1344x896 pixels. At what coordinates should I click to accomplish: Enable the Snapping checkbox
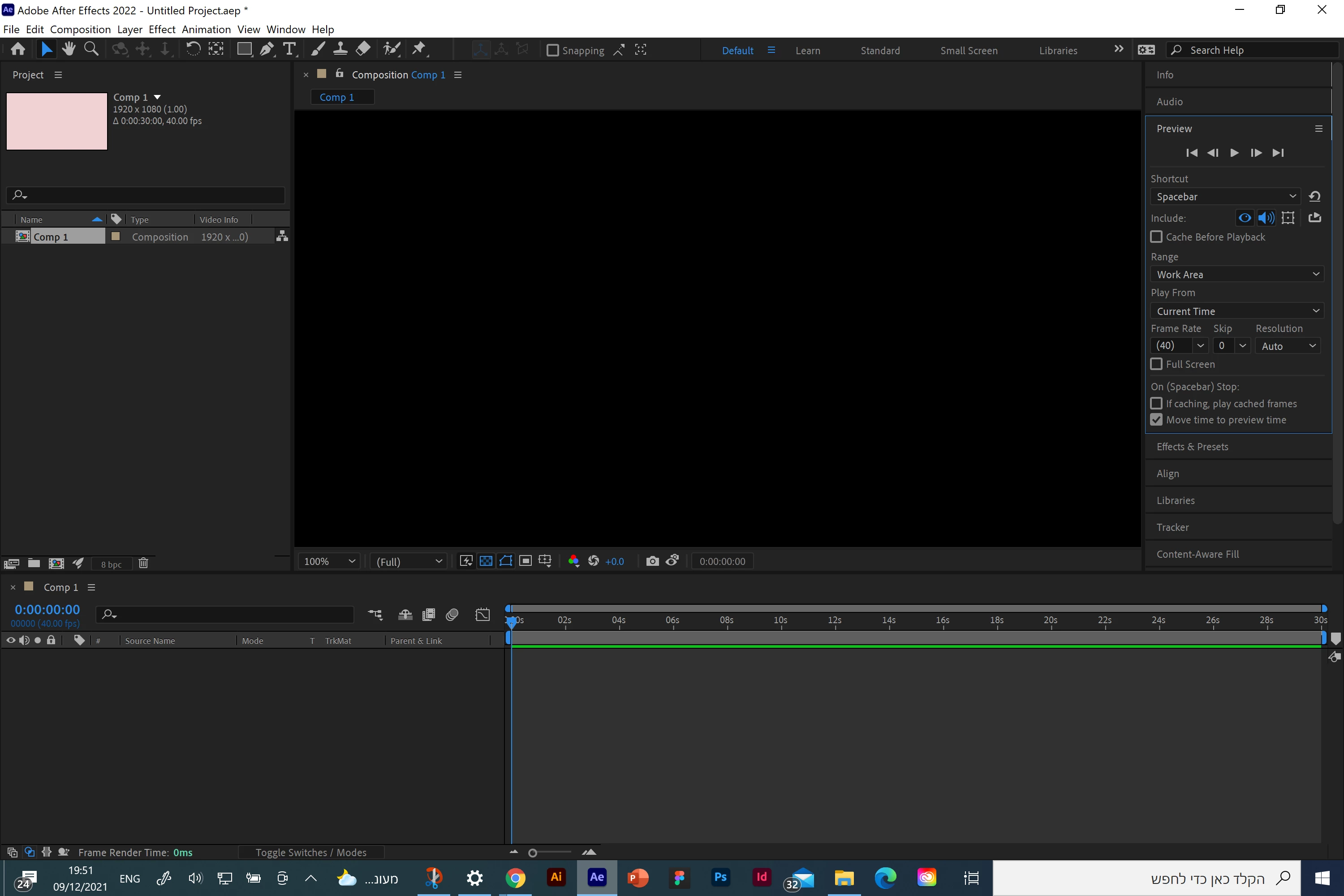point(552,50)
